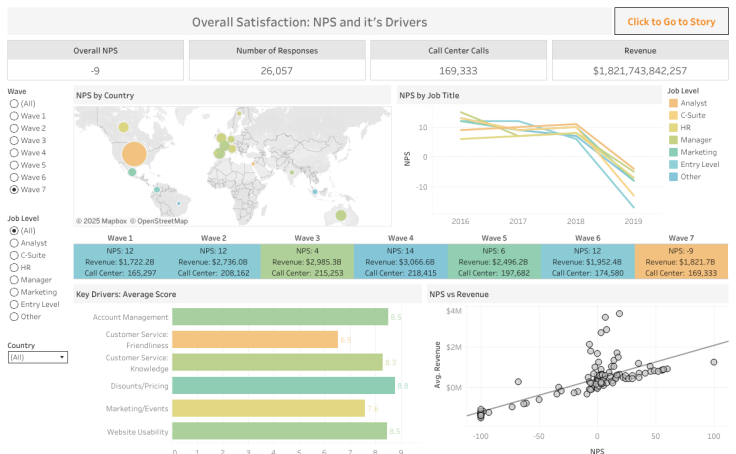The width and height of the screenshot is (736, 454).
Task: Click the Analyst color swatch in the legend
Action: tap(672, 104)
